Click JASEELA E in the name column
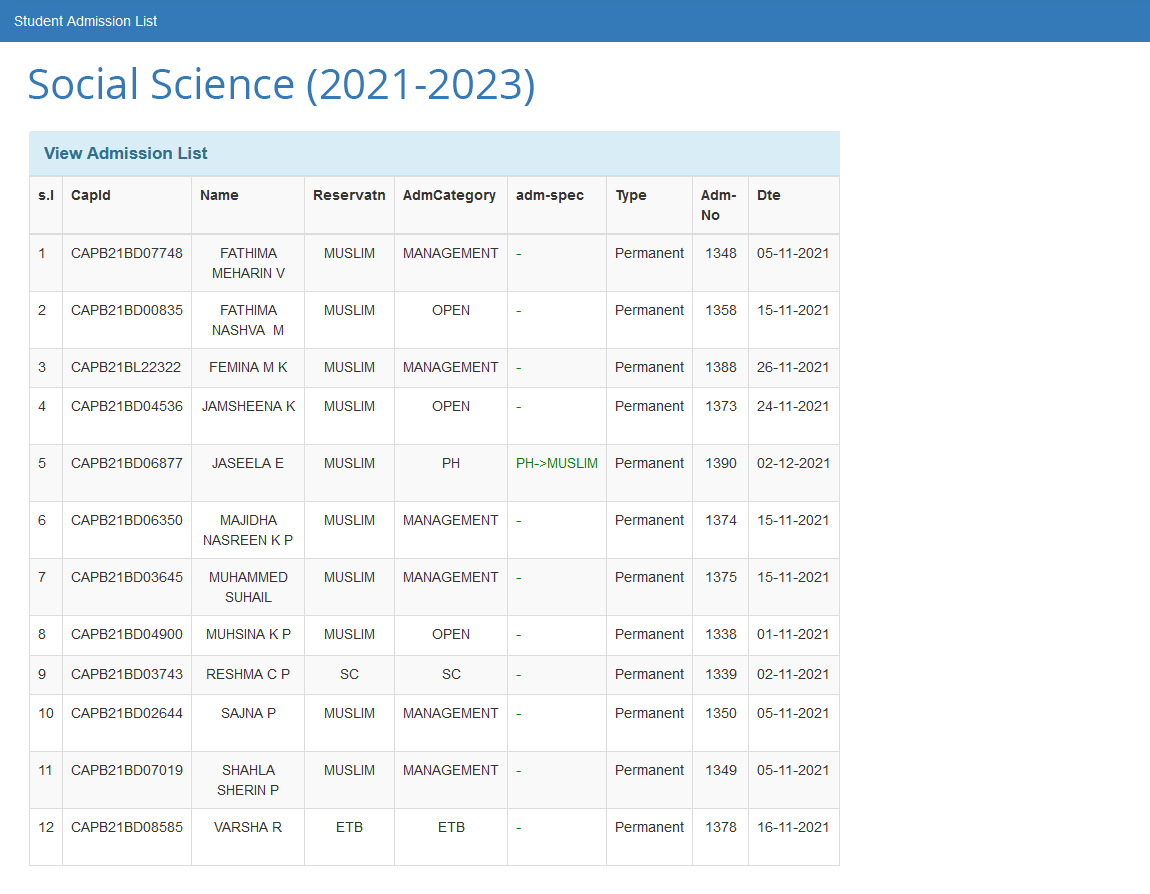Viewport: 1150px width, 894px height. point(248,463)
